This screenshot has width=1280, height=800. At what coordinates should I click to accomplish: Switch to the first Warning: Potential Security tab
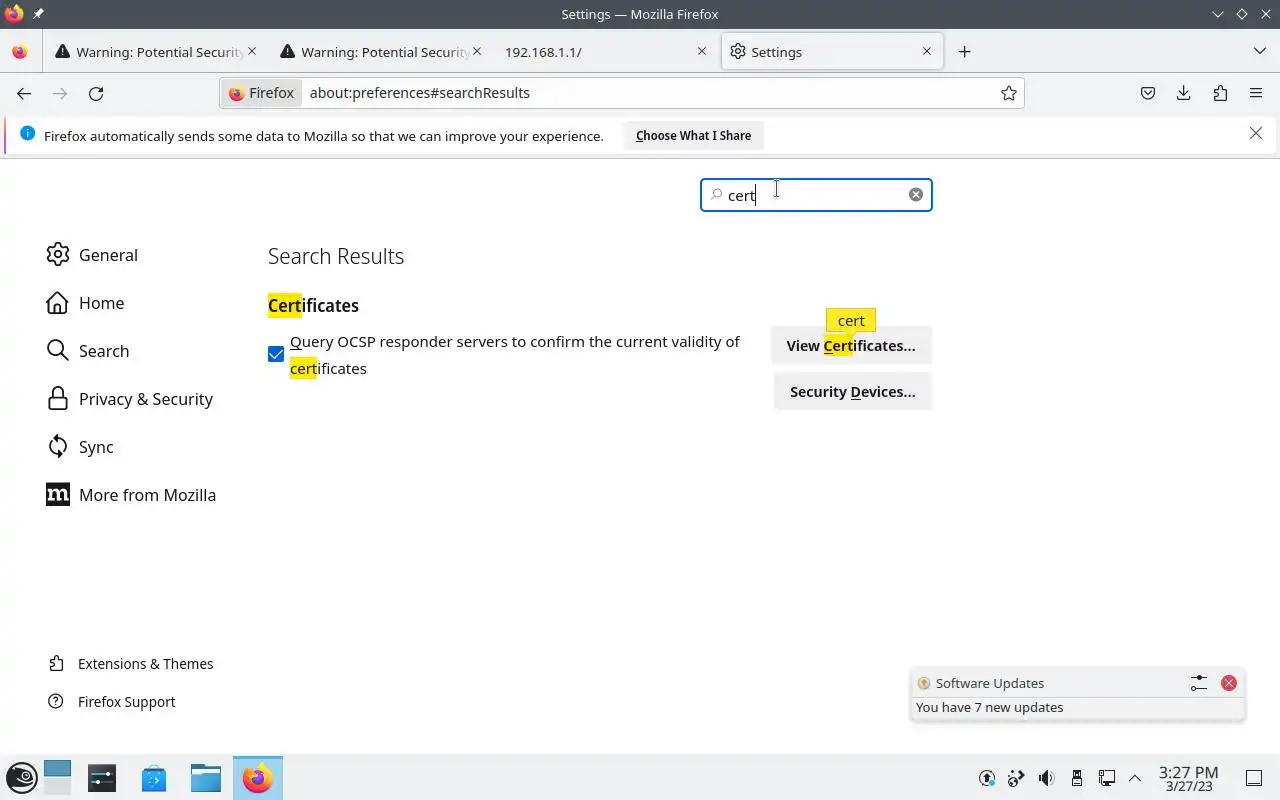156,52
